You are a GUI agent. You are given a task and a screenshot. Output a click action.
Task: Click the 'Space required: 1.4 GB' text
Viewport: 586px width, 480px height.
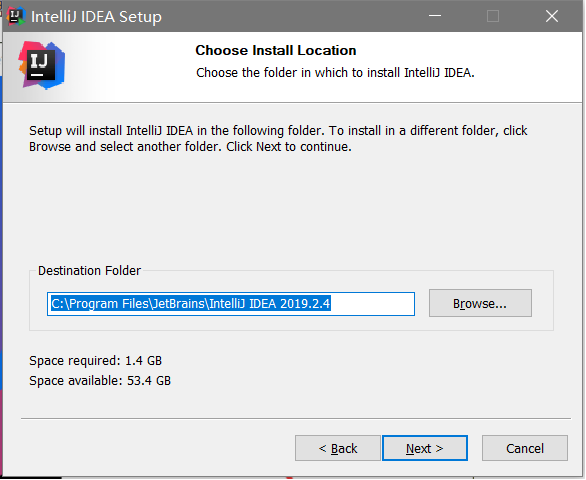point(96,361)
